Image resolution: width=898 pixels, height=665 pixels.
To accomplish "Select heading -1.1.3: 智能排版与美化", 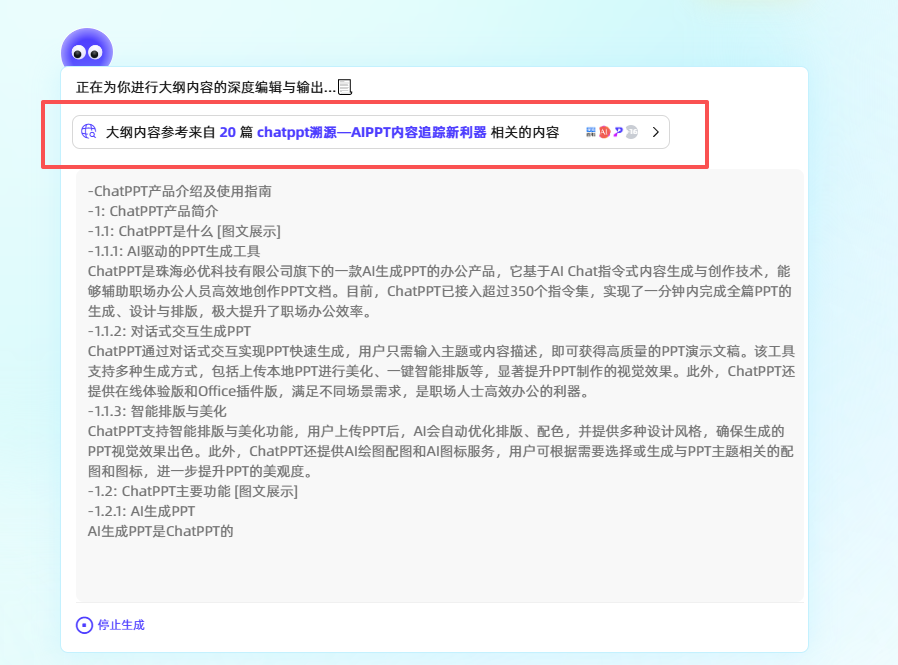I will (x=157, y=411).
